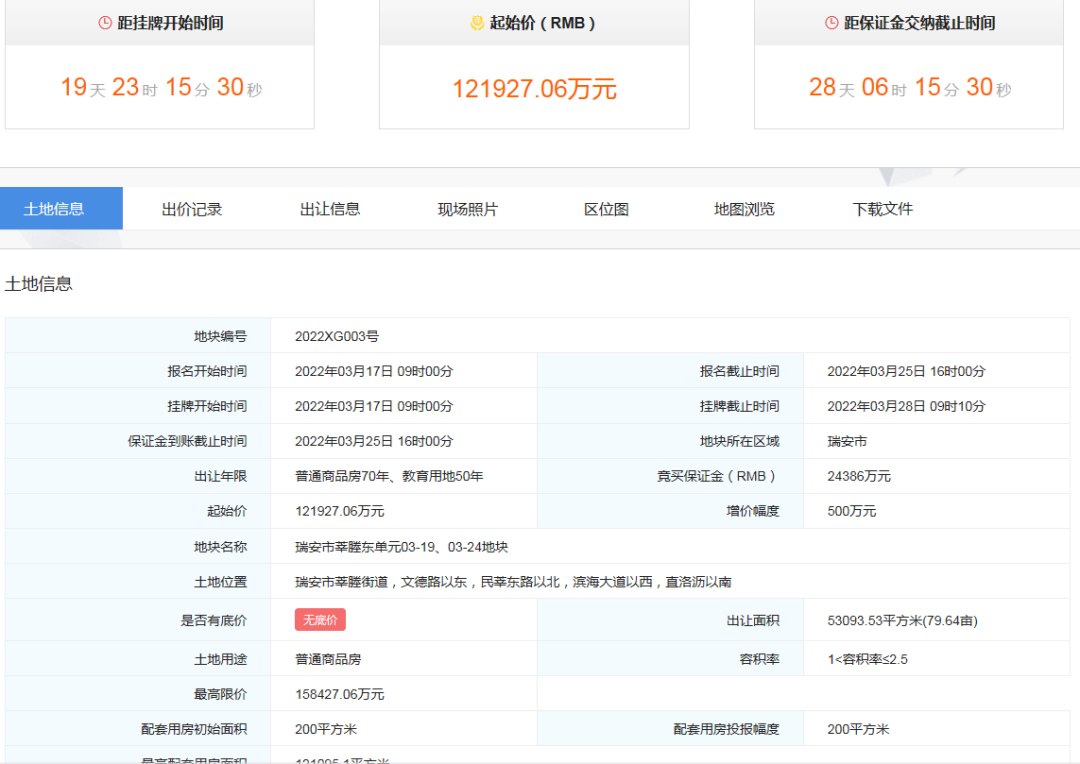Click the 出让年限 label
This screenshot has width=1080, height=764.
coord(220,477)
